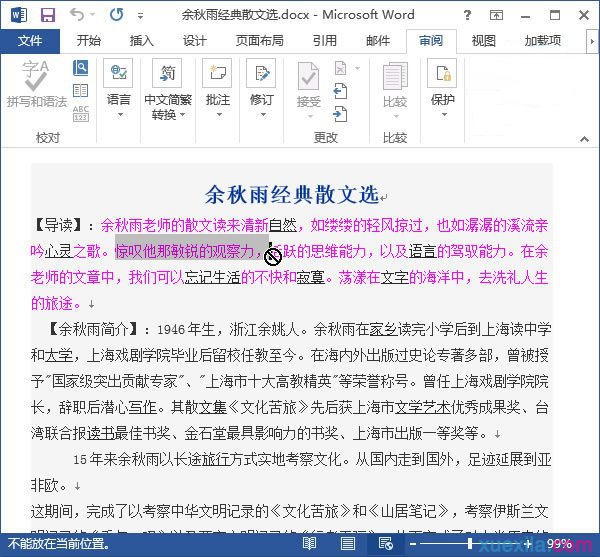Image resolution: width=600 pixels, height=557 pixels.
Task: Click the title 余秋雨经典散文选
Action: click(292, 195)
